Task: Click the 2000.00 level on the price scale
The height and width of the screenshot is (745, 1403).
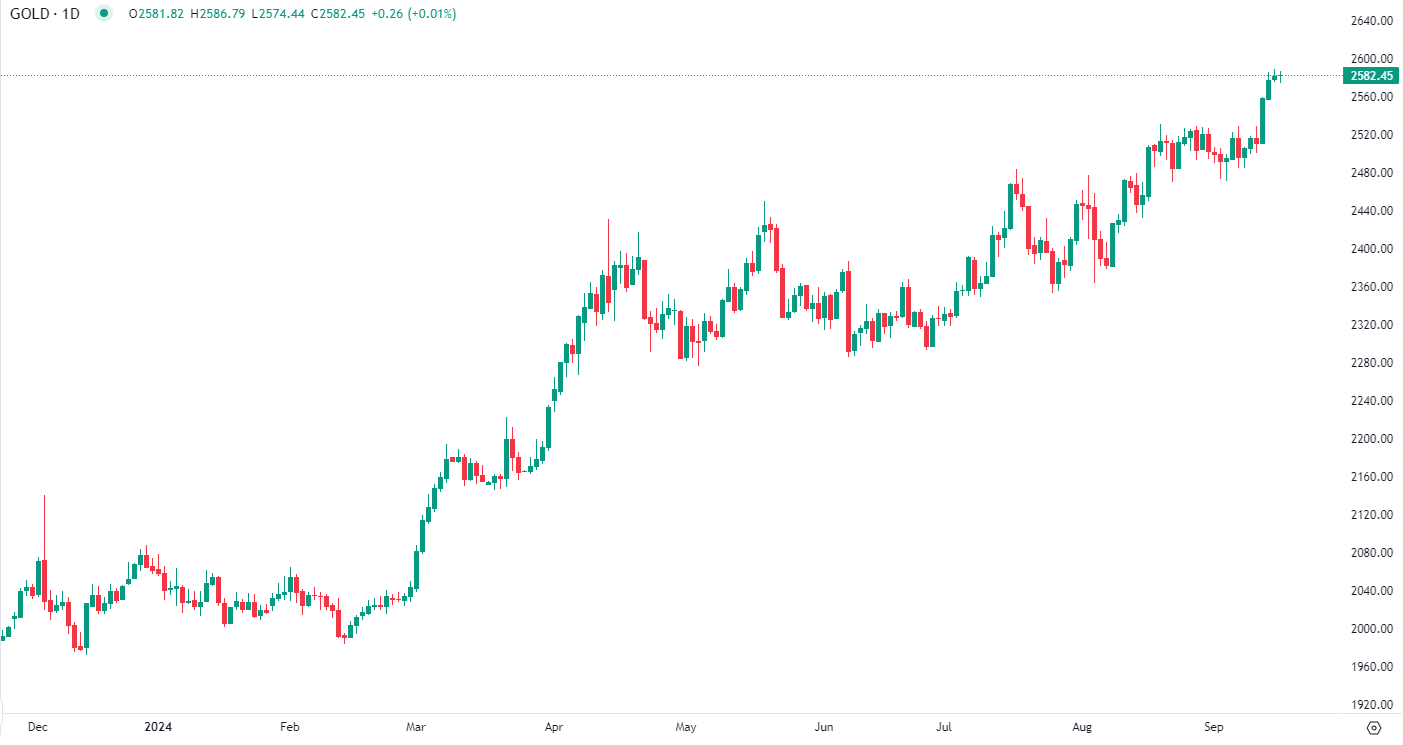Action: (1370, 629)
